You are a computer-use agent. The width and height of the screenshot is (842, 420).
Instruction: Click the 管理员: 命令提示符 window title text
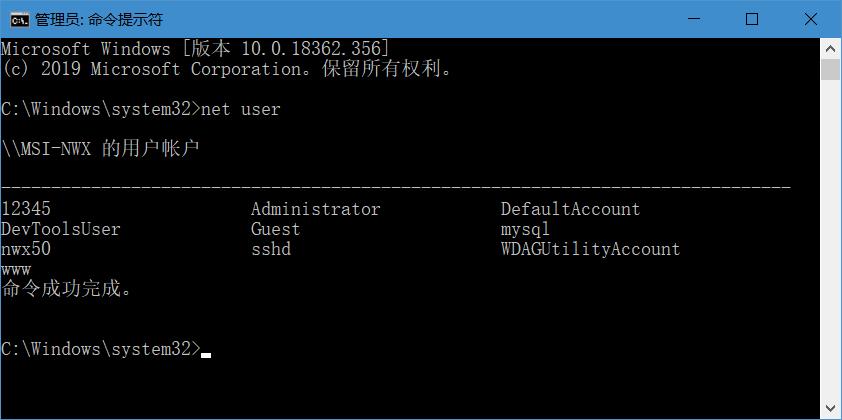click(98, 19)
